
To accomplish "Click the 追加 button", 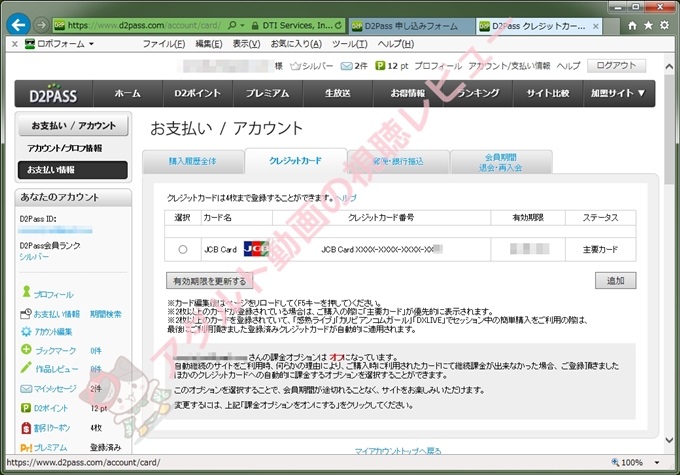I will (615, 281).
